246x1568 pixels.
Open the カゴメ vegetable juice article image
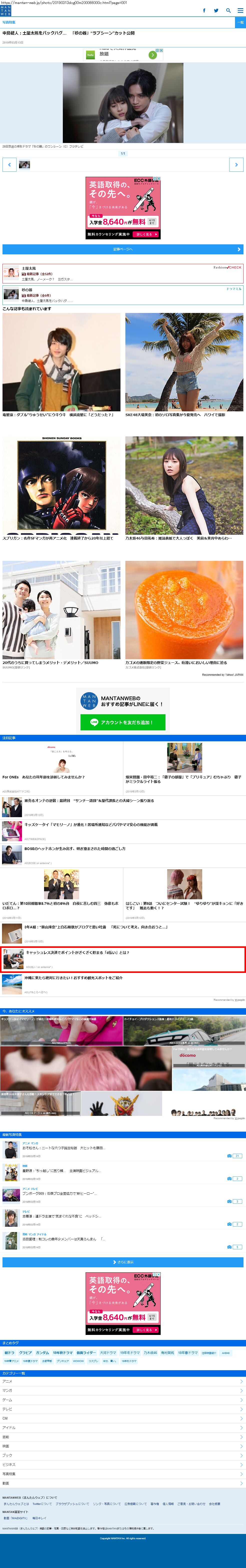[x=184, y=610]
